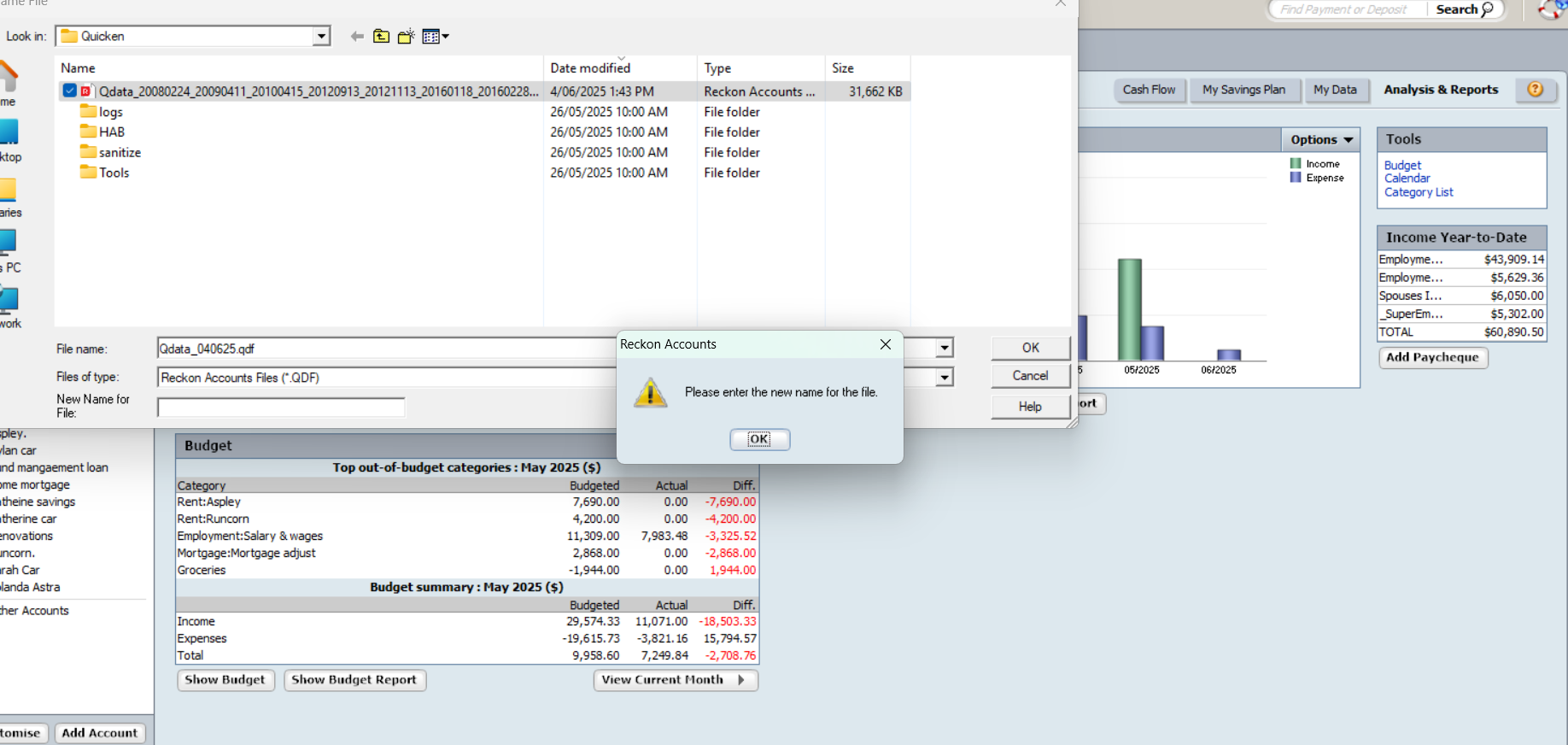Click the help question mark icon

point(1536,89)
